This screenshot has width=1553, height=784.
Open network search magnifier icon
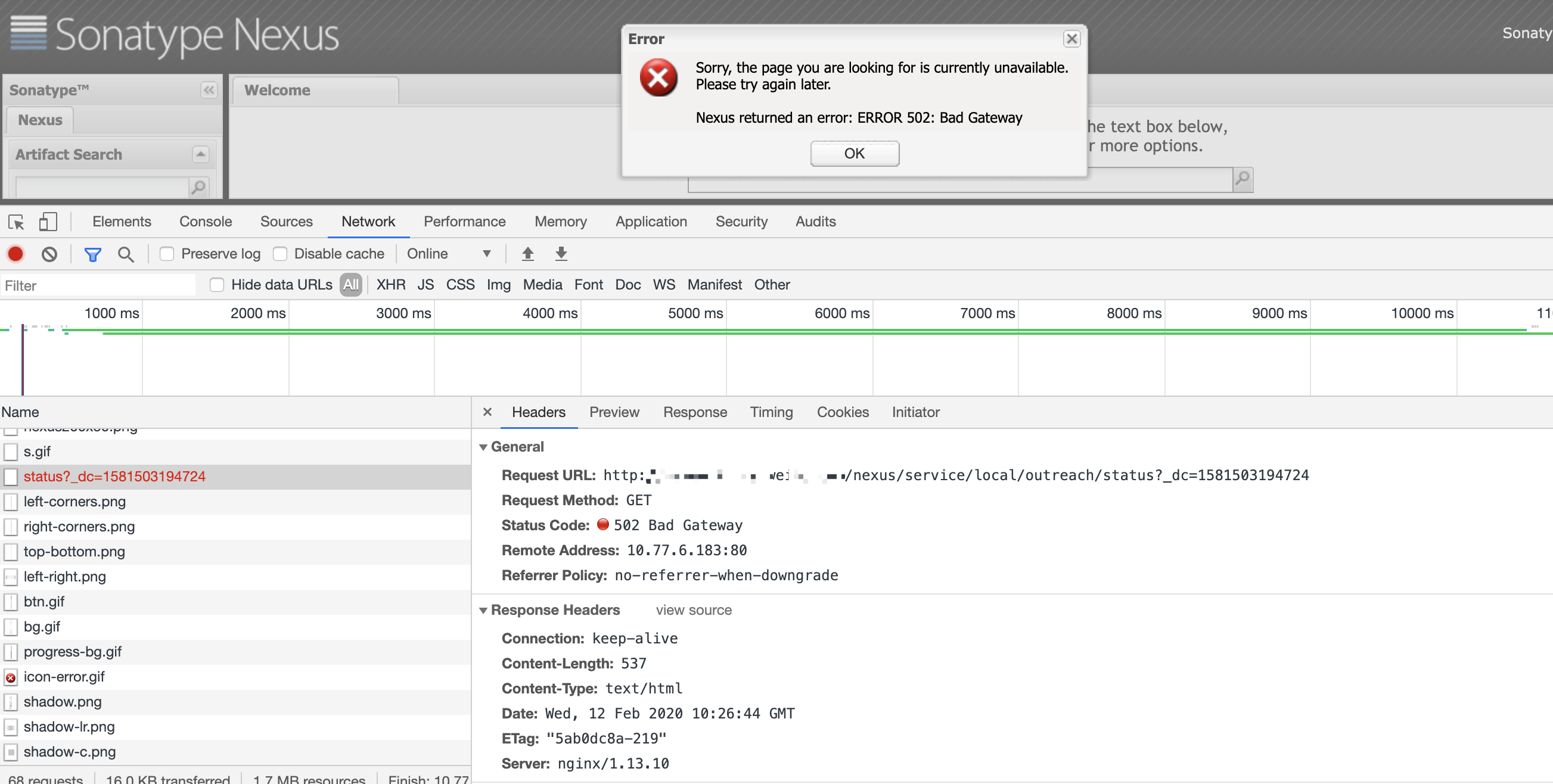[125, 254]
